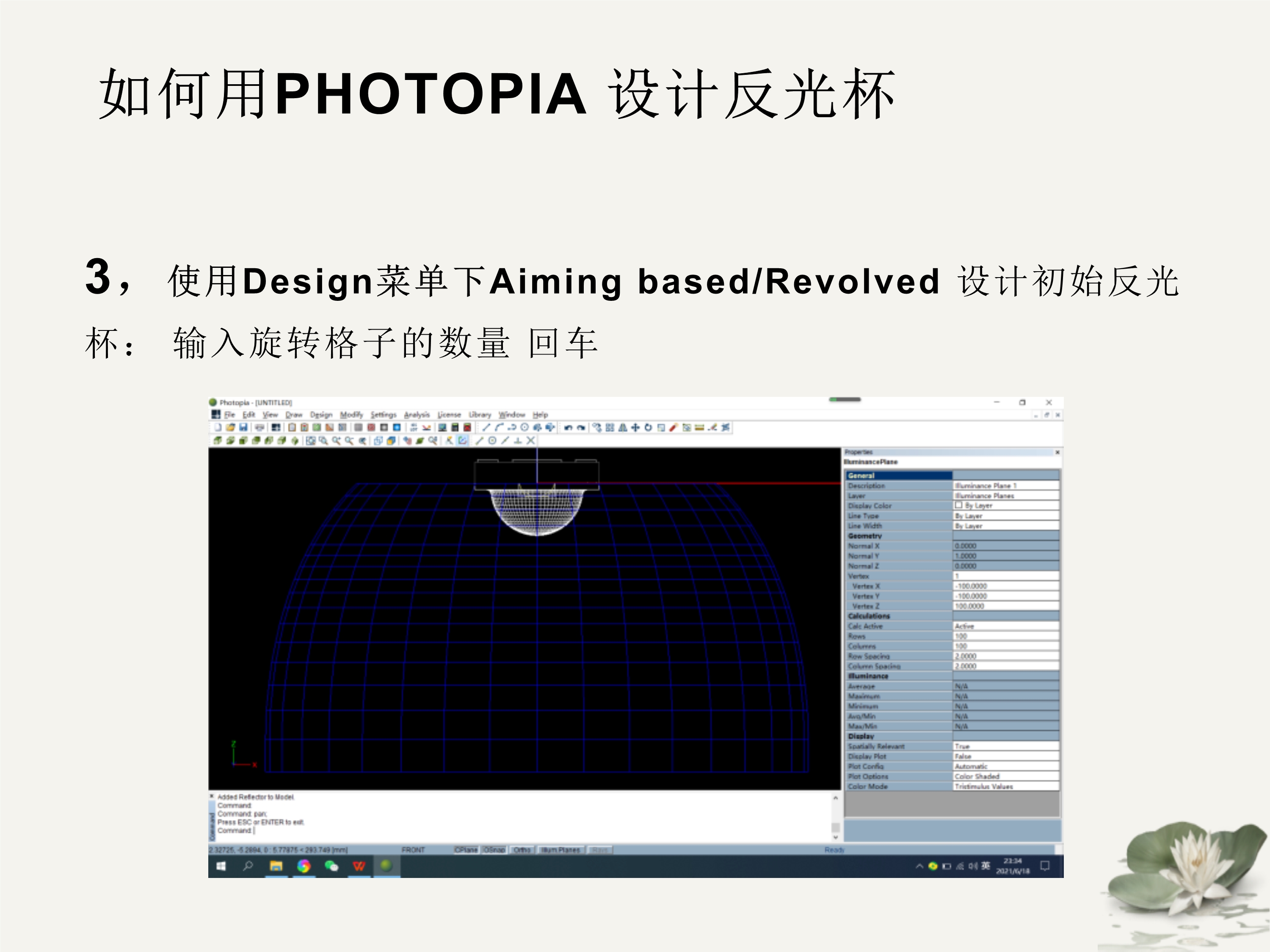Click the Save file toolbar icon
The image size is (1270, 952).
click(x=243, y=427)
